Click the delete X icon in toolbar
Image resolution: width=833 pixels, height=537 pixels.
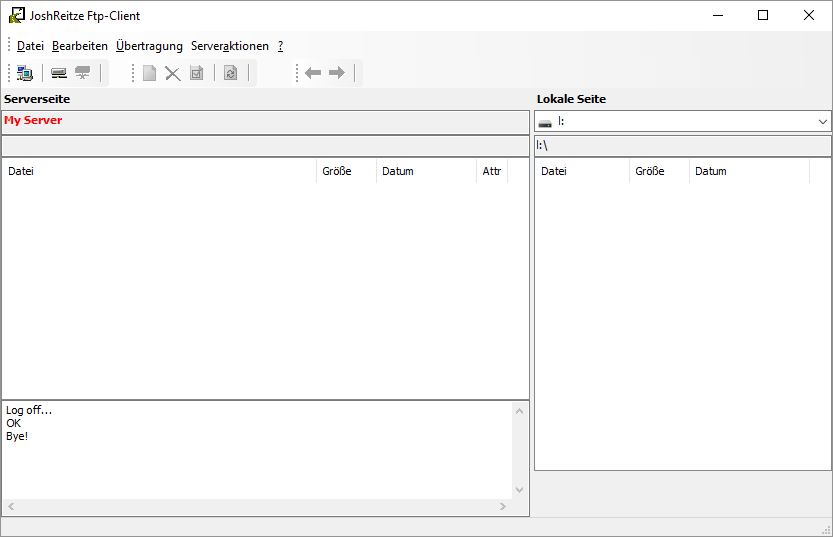pos(173,73)
